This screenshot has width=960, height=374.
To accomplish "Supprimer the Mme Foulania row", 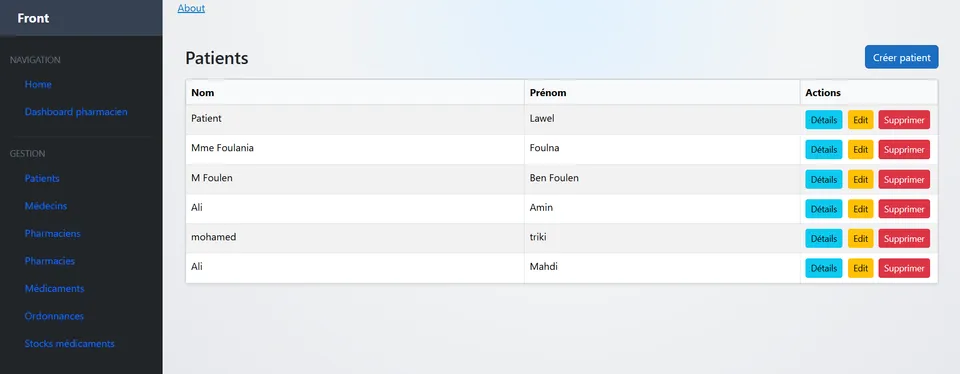I will [x=904, y=149].
